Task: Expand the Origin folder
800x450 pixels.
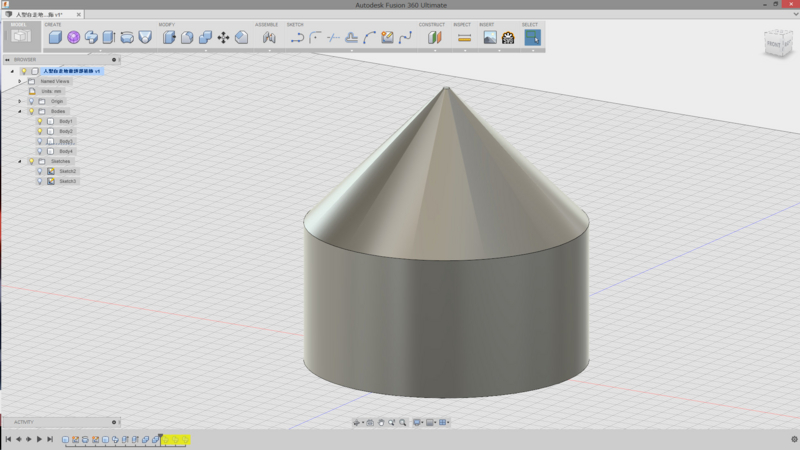Action: click(20, 101)
